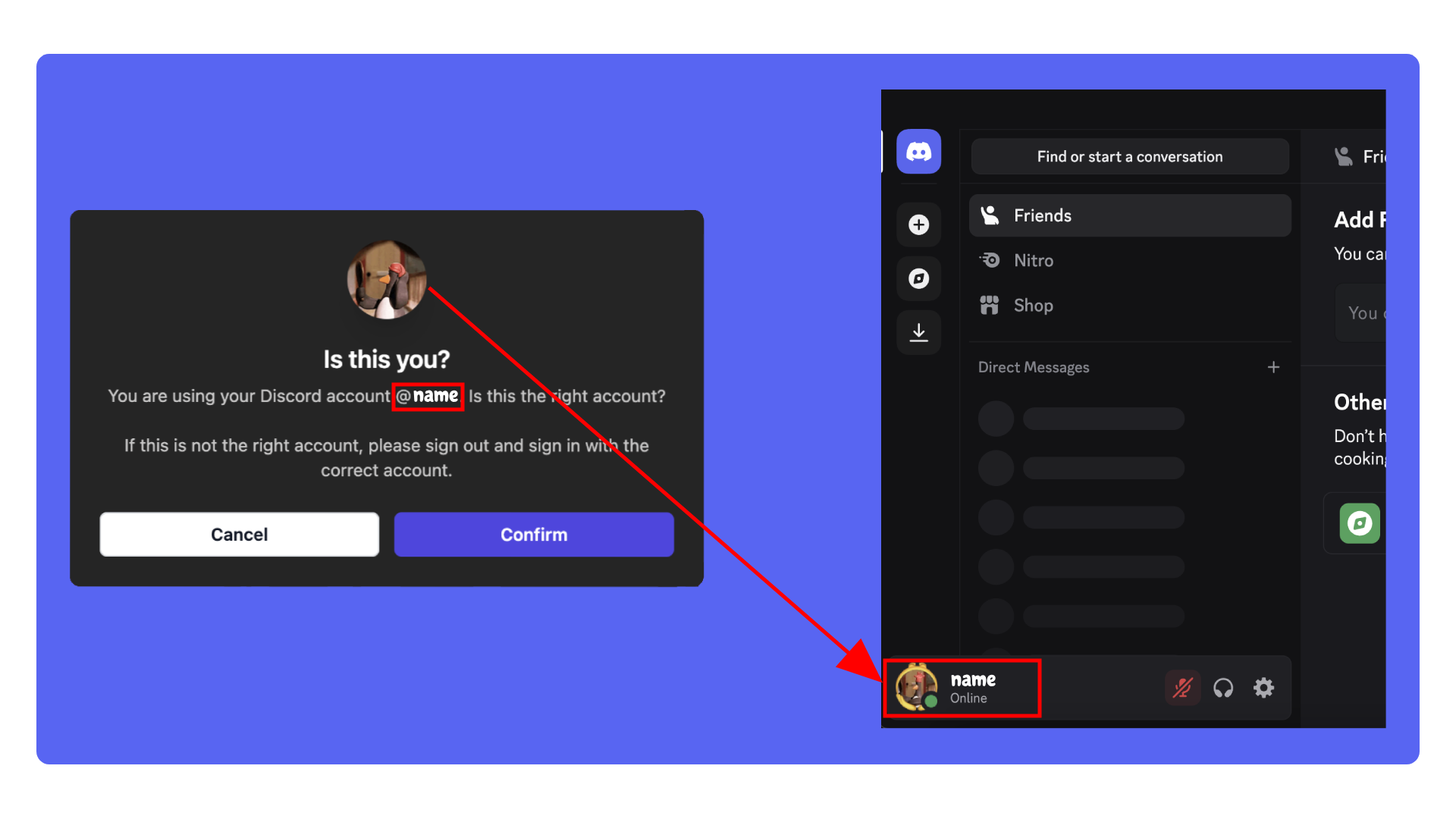This screenshot has height=819, width=1456.
Task: Confirm the Discord account in dialog
Action: tap(534, 535)
